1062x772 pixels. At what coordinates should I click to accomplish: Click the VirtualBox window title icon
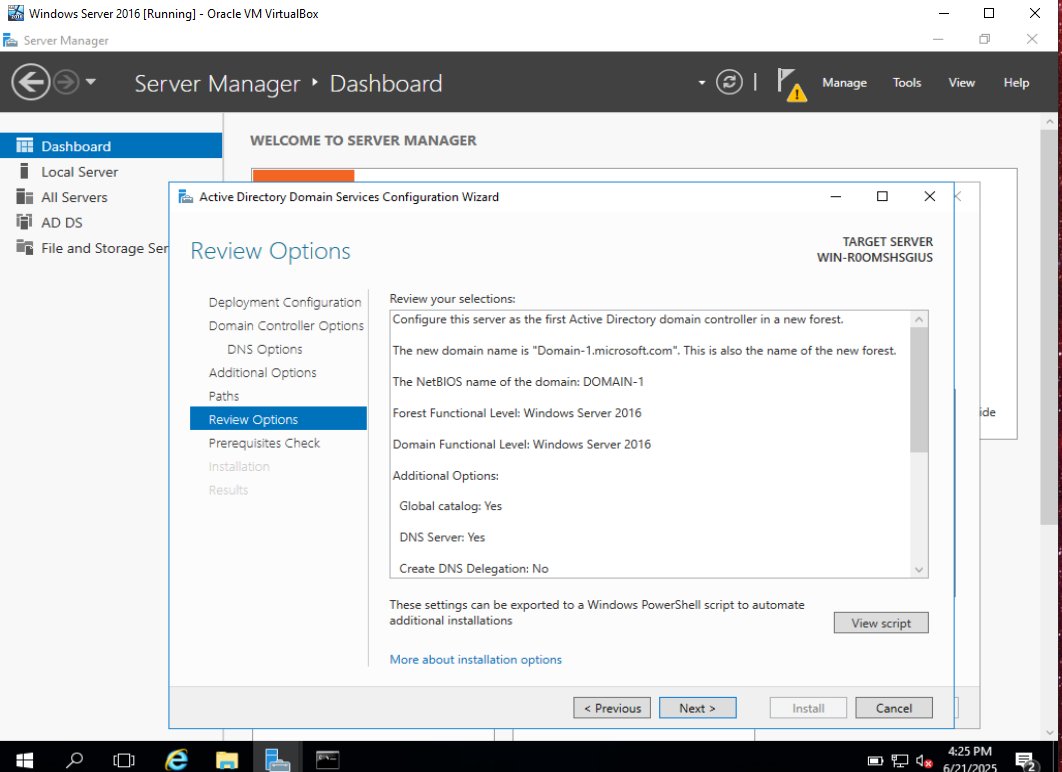click(x=16, y=13)
